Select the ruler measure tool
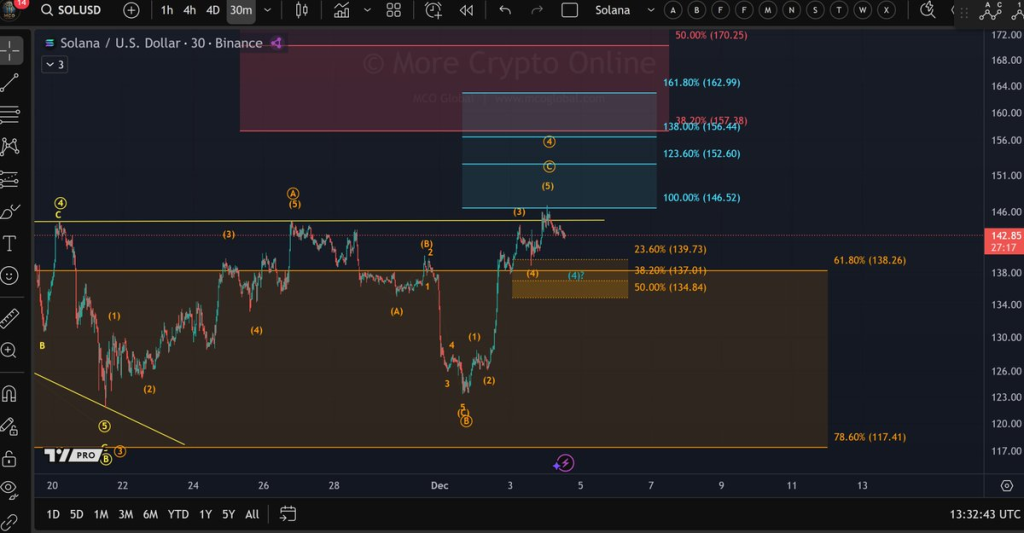The height and width of the screenshot is (533, 1024). pos(10,319)
